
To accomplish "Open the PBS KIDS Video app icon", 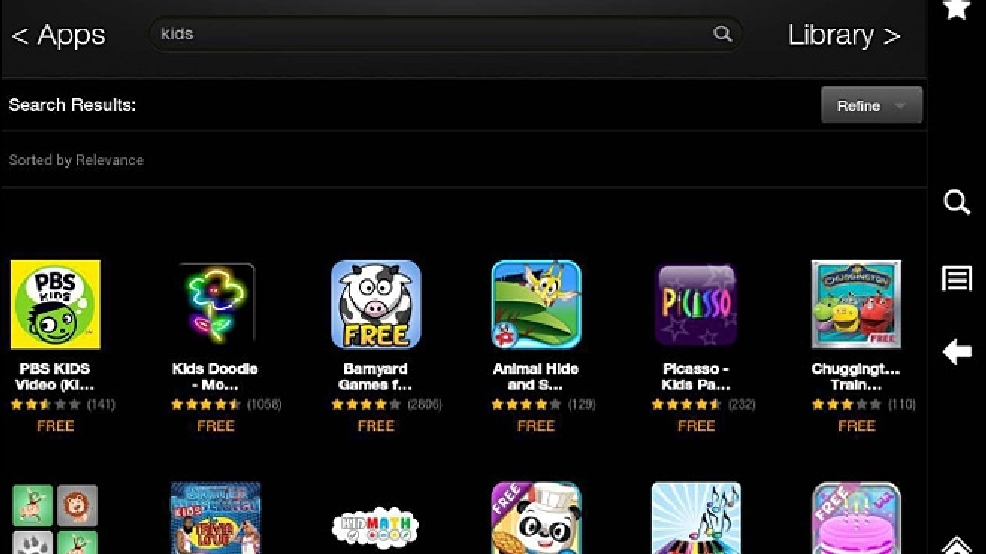I will click(x=55, y=304).
